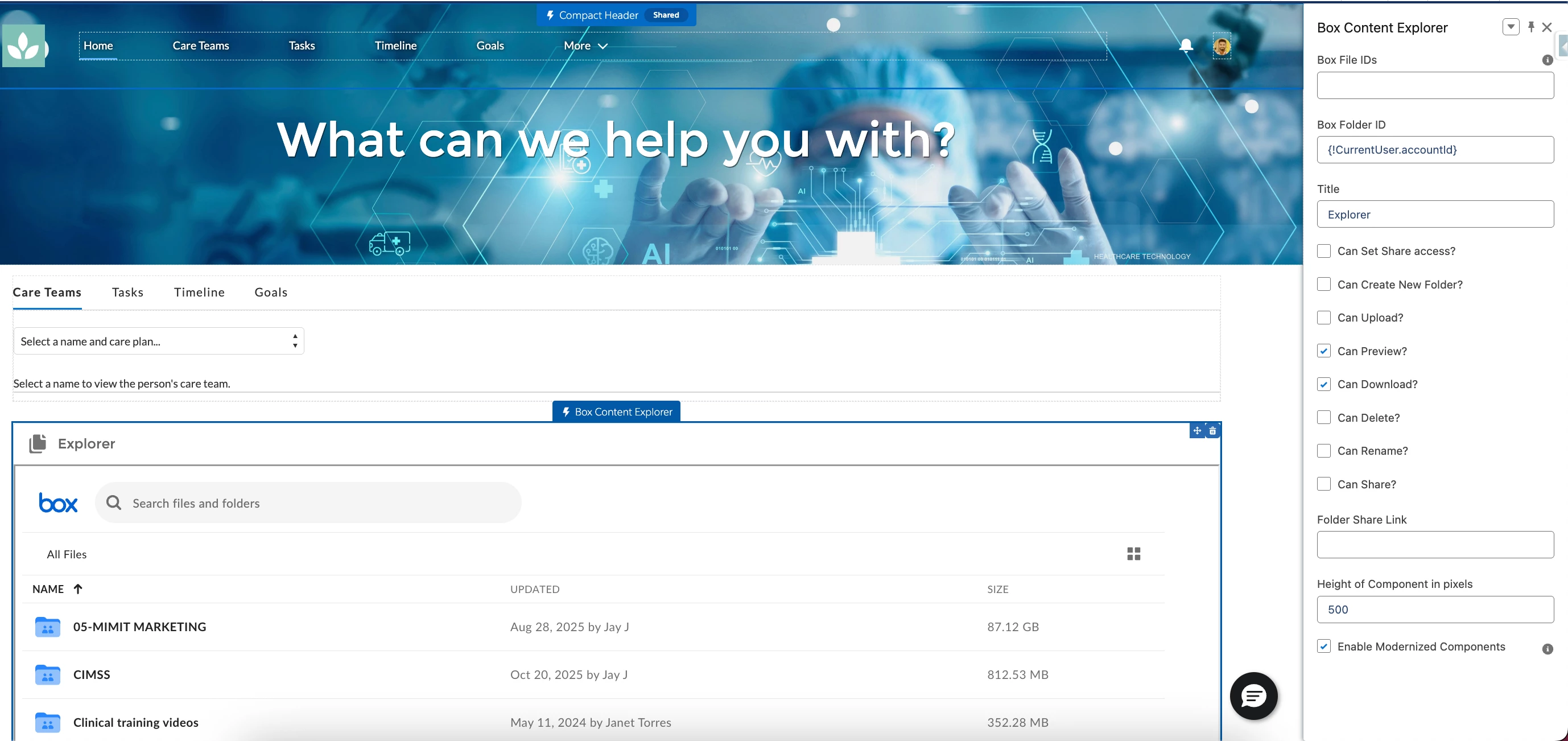Image resolution: width=1568 pixels, height=741 pixels.
Task: Click the leaf logo in header
Action: point(24,46)
